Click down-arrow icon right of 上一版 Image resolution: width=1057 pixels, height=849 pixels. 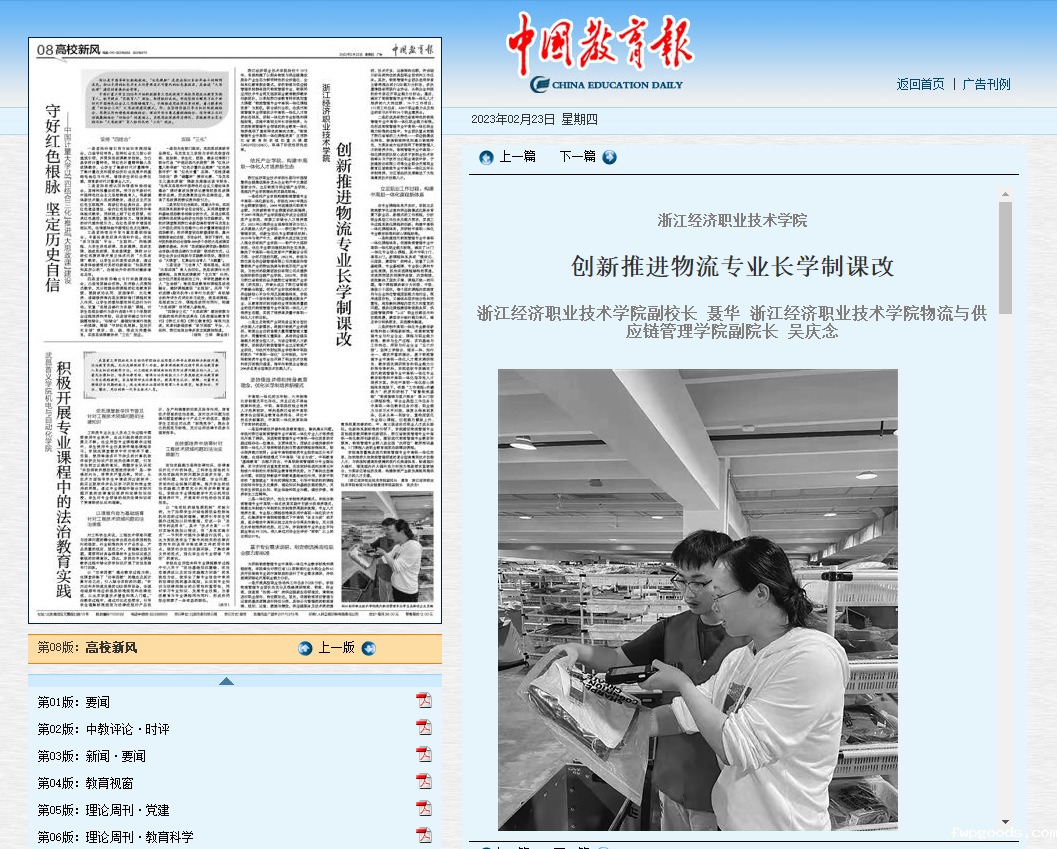tap(369, 648)
